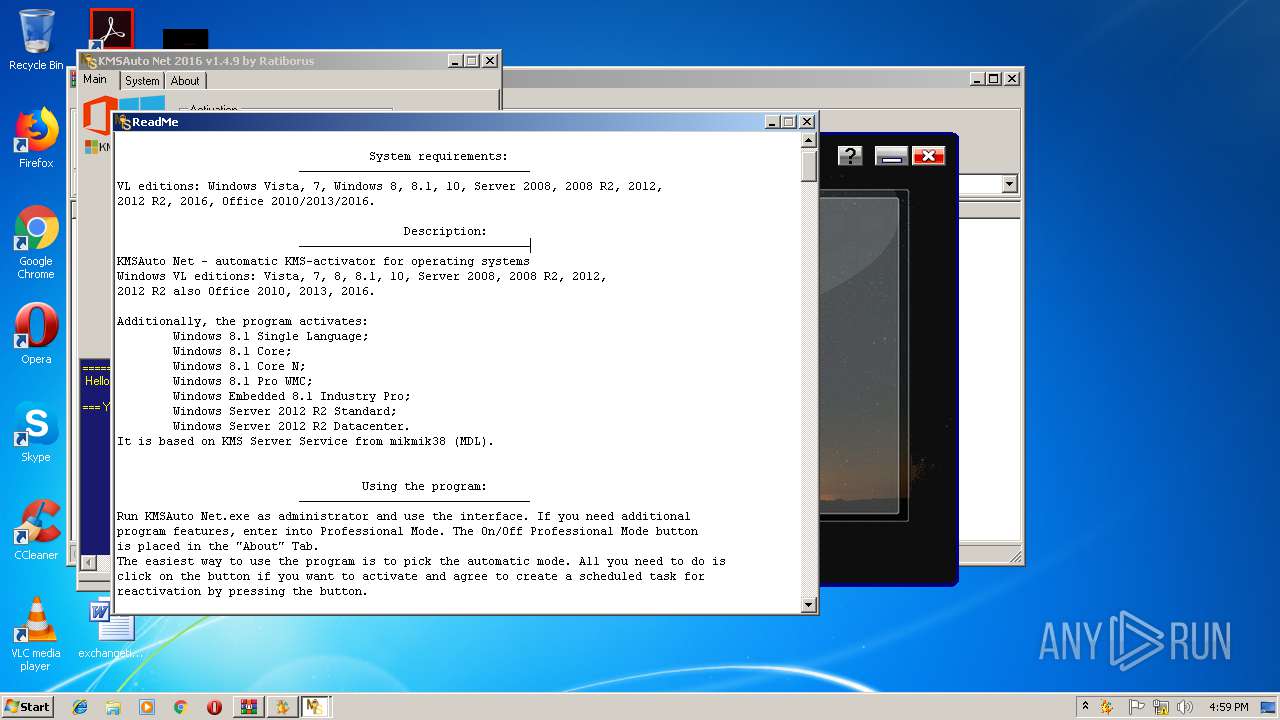The width and height of the screenshot is (1280, 720).
Task: Click the ReadMe vertical scrollbar thumb
Action: (809, 166)
